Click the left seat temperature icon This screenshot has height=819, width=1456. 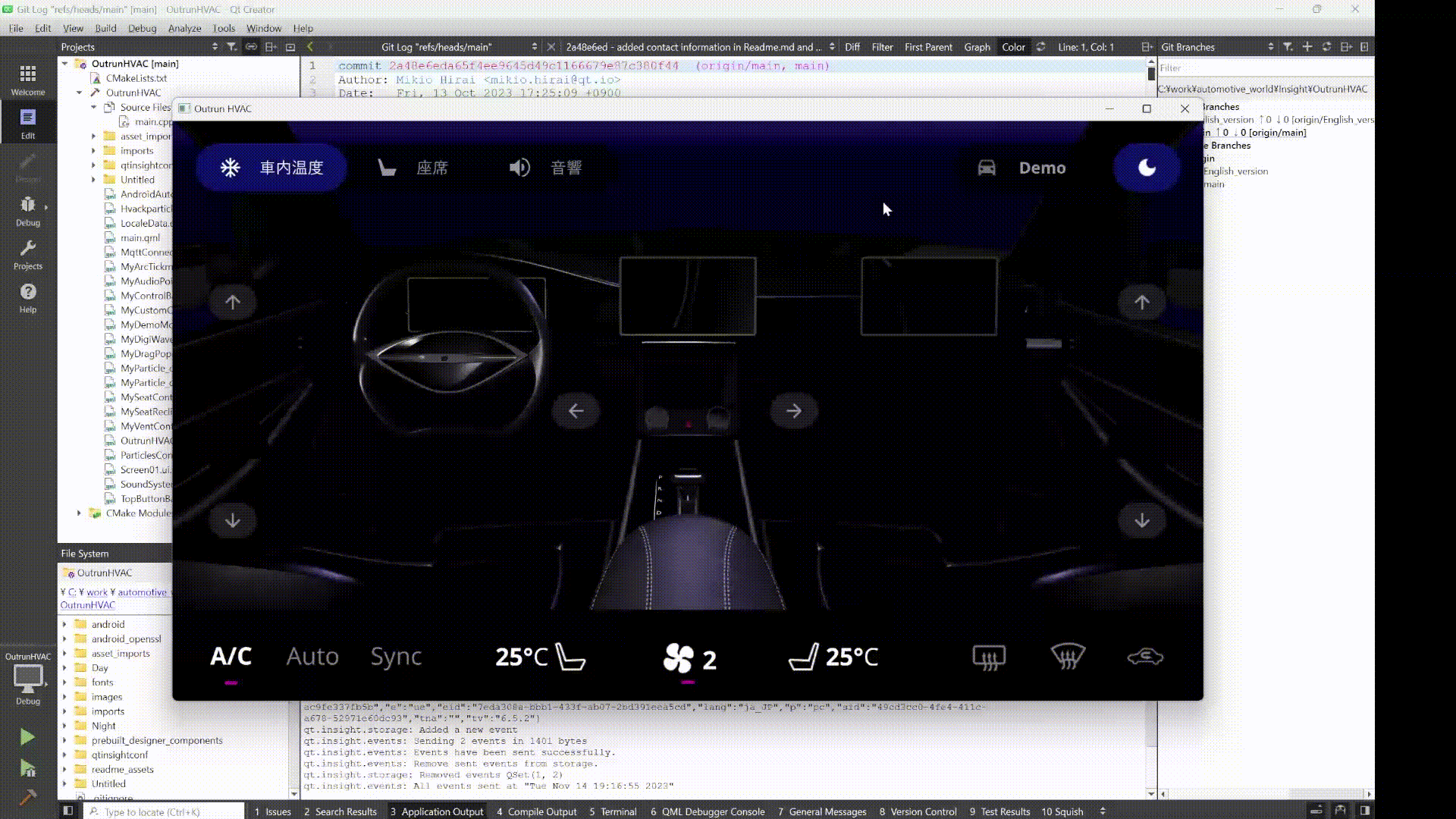click(570, 657)
